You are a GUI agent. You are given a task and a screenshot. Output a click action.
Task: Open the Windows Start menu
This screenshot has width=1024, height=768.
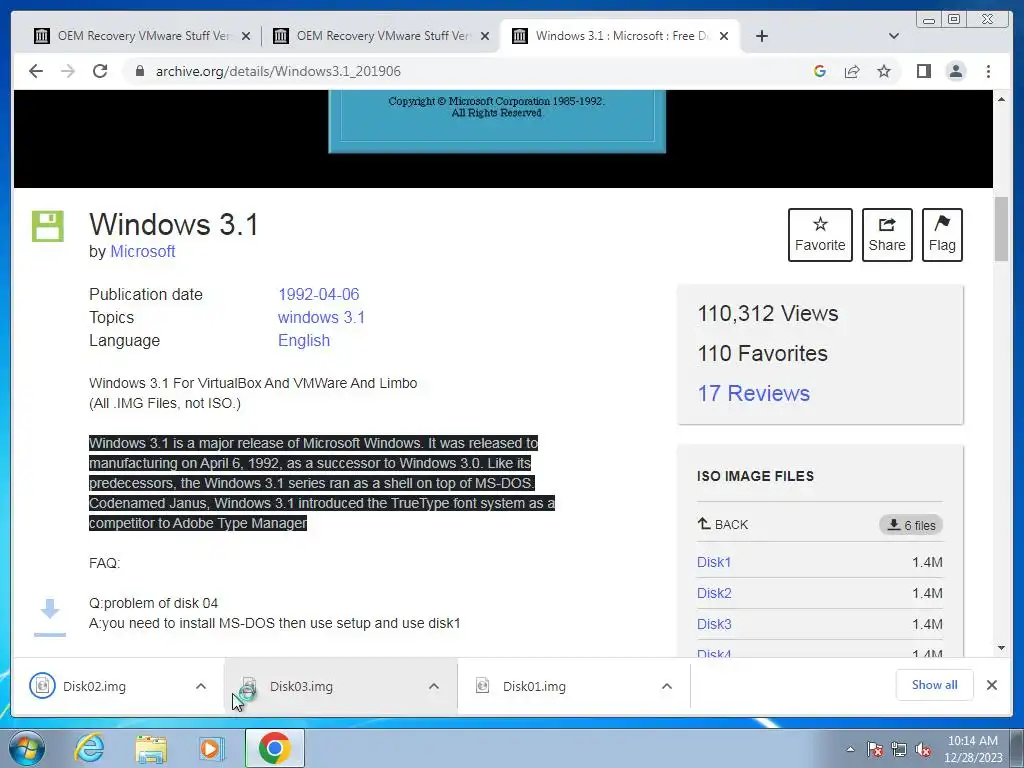click(x=27, y=748)
